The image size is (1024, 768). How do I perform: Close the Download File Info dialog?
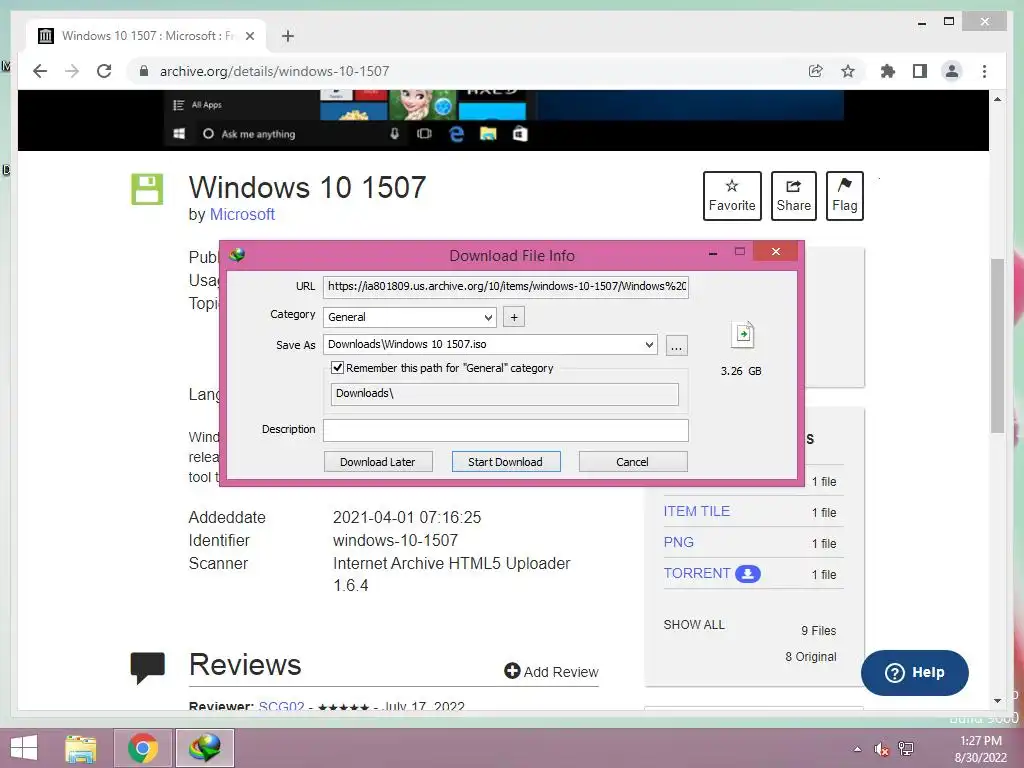point(775,251)
